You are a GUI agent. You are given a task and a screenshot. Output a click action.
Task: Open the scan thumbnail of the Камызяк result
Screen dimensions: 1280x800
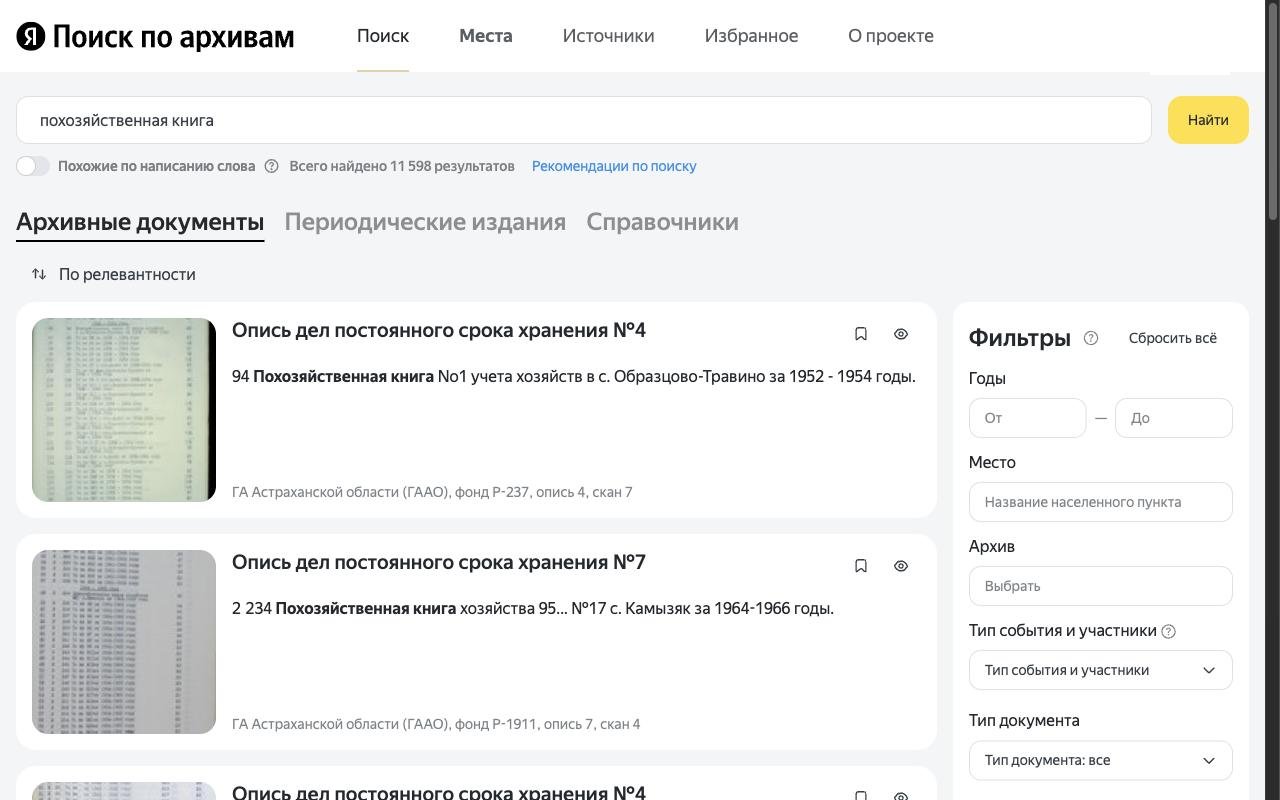tap(124, 642)
